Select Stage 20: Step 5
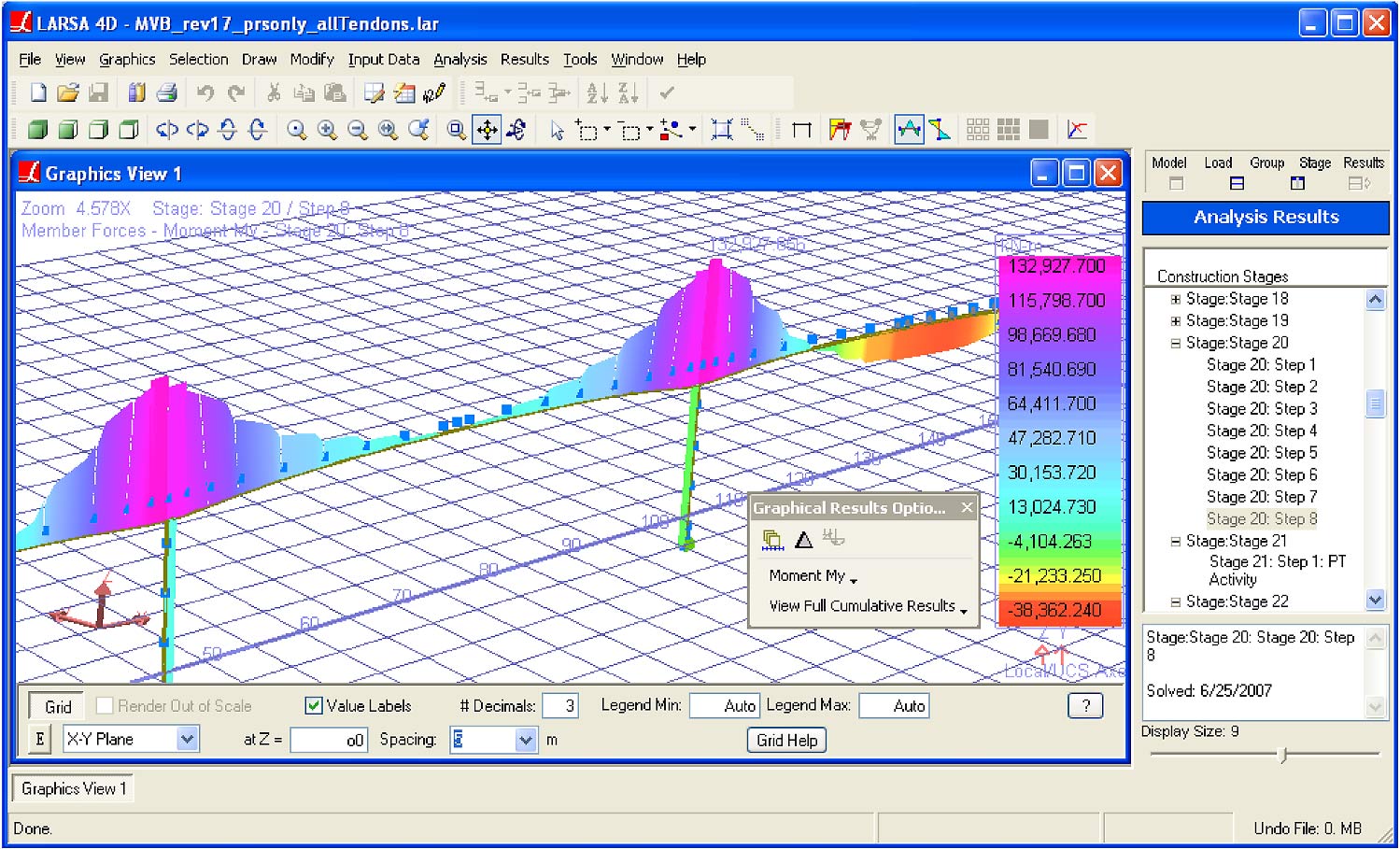 click(1262, 453)
